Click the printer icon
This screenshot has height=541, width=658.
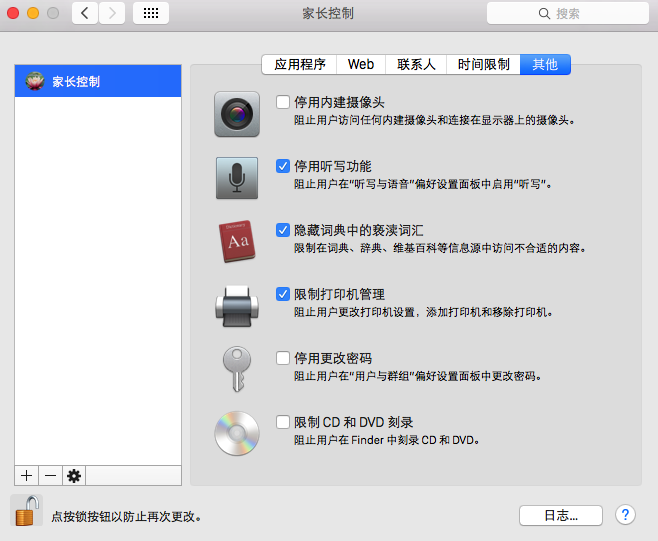(x=237, y=306)
